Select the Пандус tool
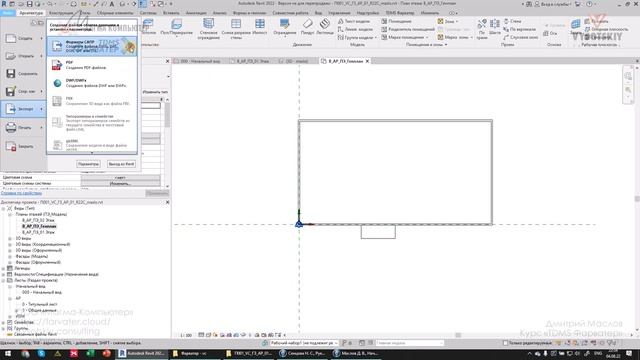640x360 pixels. click(307, 27)
